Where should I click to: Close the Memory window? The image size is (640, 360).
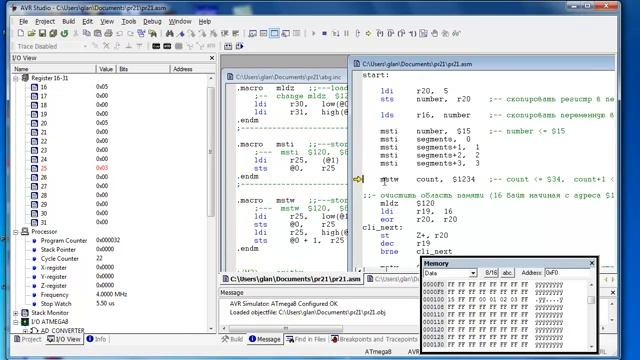pyautogui.click(x=592, y=263)
